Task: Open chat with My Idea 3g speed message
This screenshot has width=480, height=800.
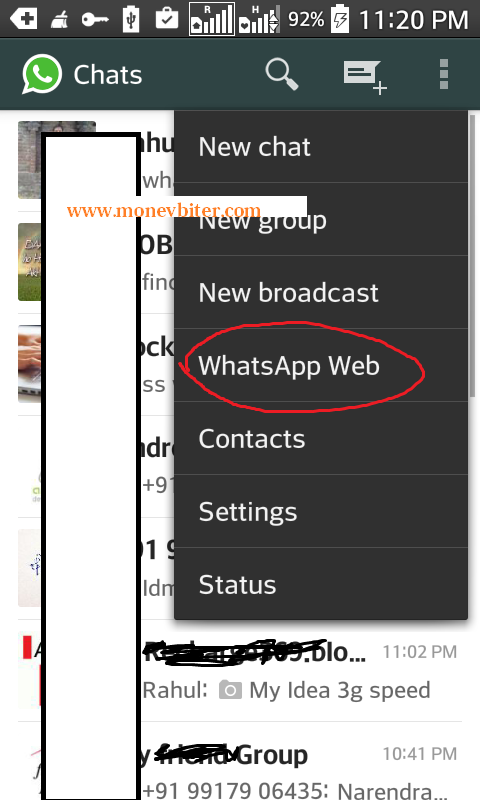Action: (x=240, y=670)
